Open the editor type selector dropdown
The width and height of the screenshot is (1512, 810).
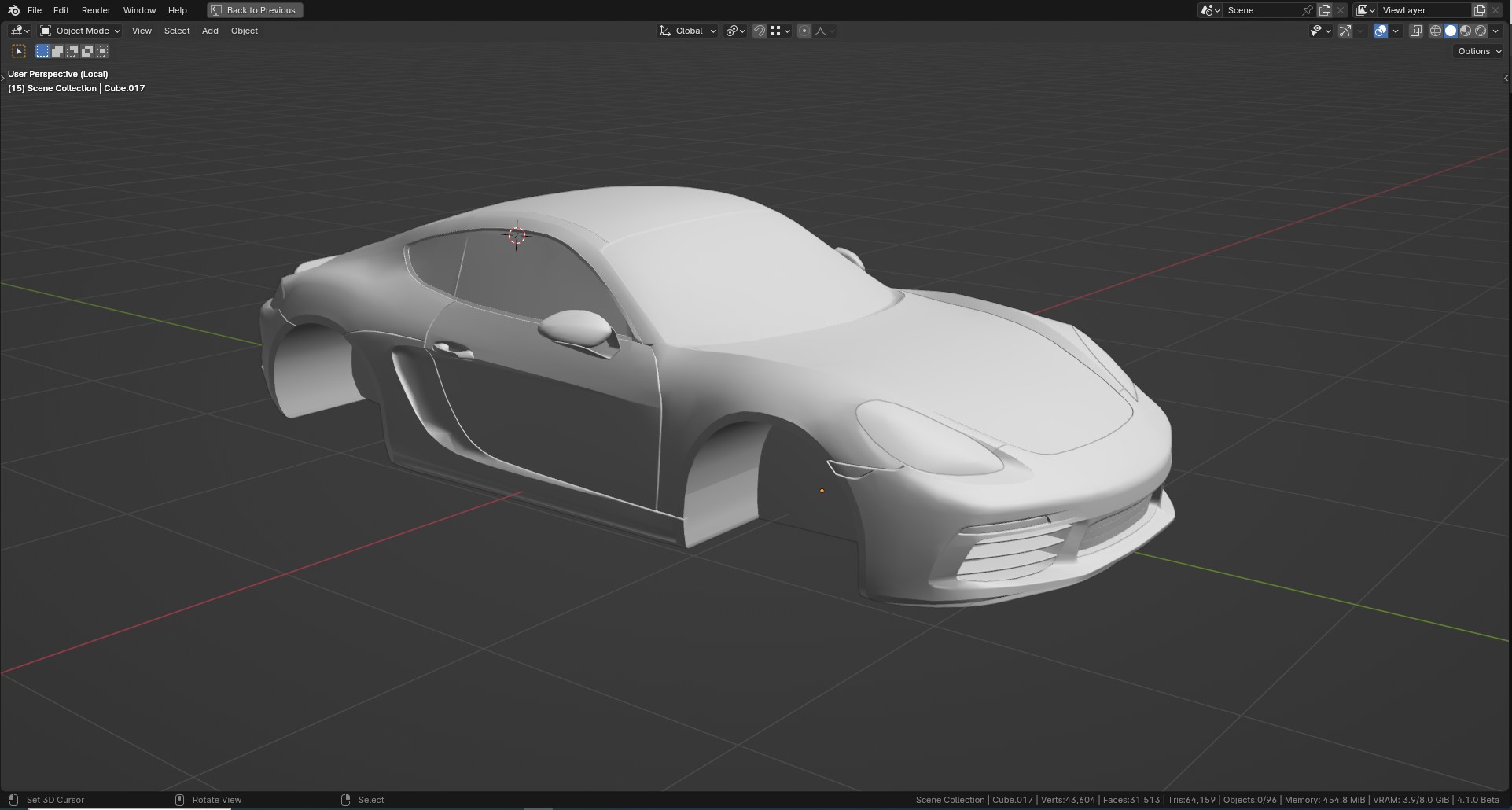pyautogui.click(x=20, y=31)
